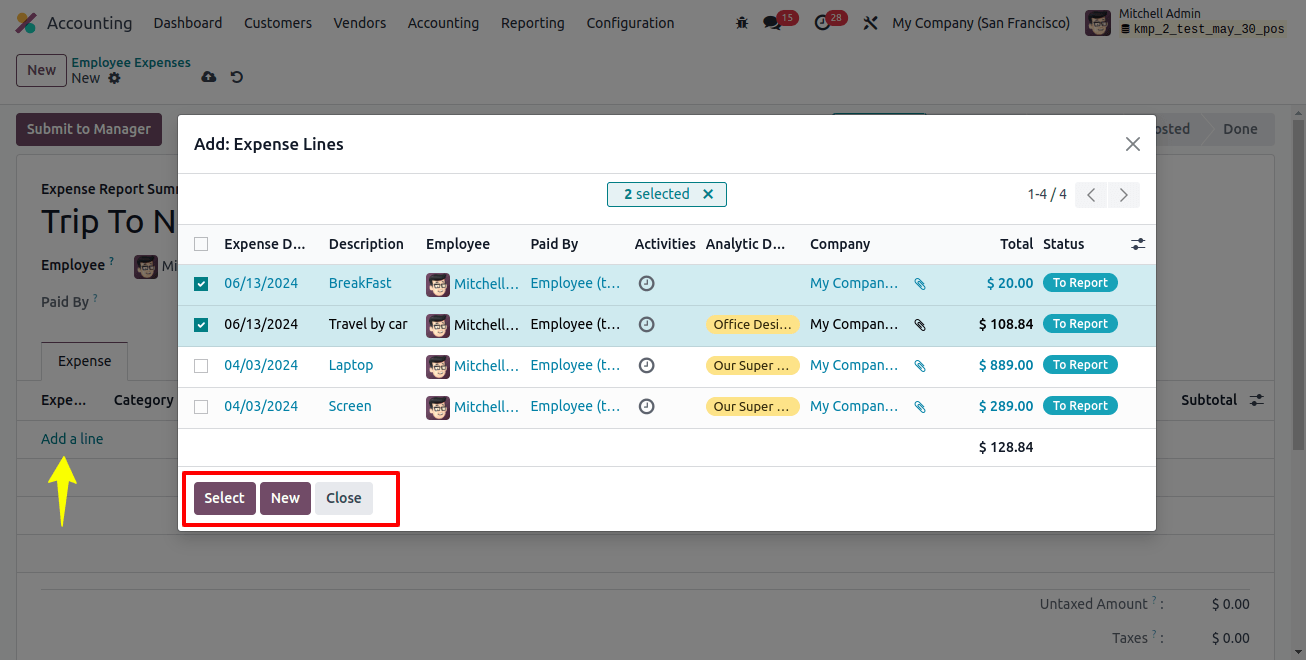Click attachment paperclip in Laptop row
This screenshot has width=1306, height=660.
(920, 366)
